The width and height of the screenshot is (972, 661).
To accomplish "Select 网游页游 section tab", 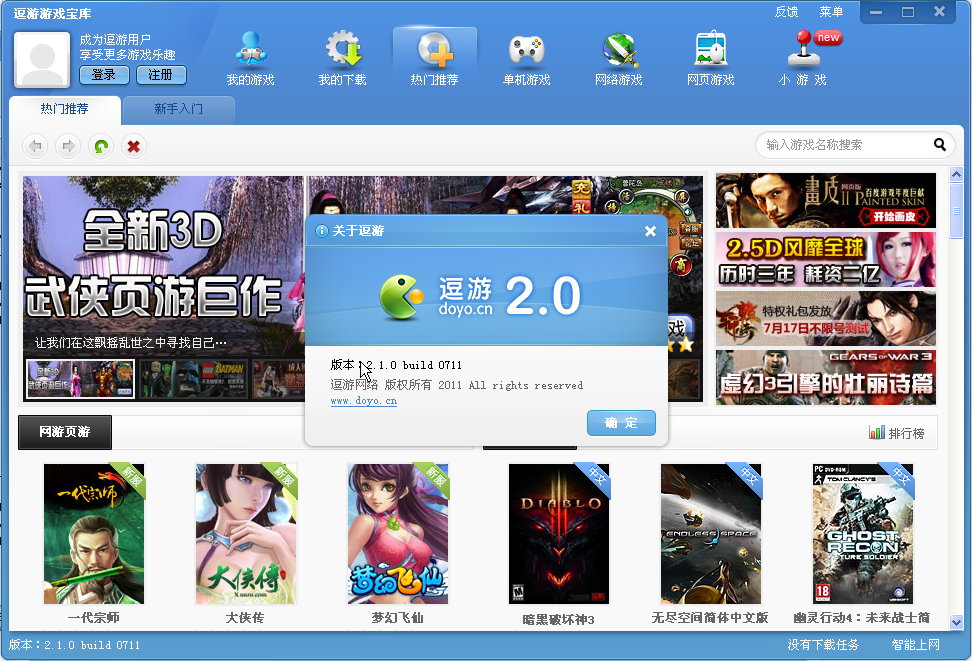I will (x=65, y=432).
